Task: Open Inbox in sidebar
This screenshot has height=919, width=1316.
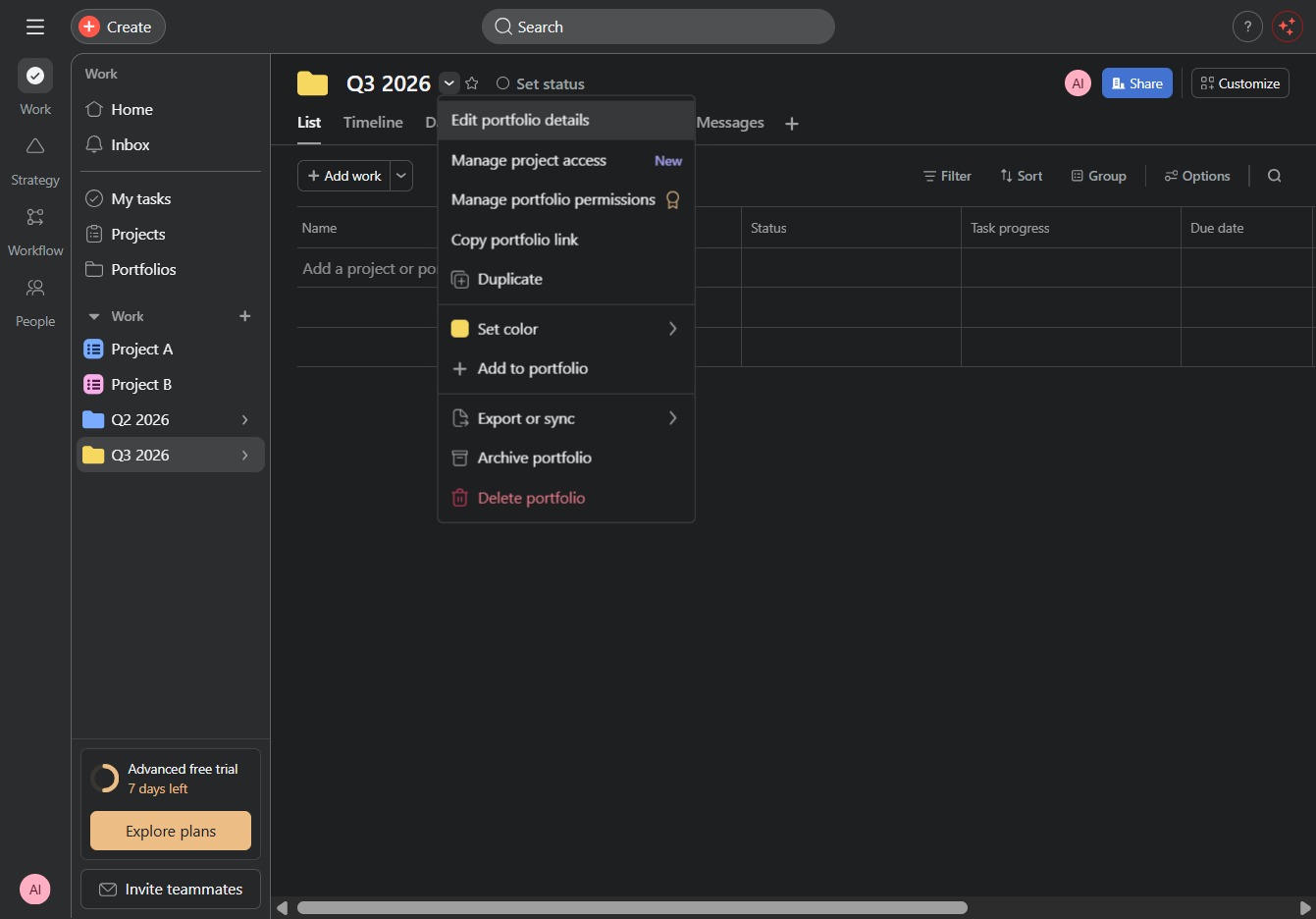Action: tap(171, 144)
